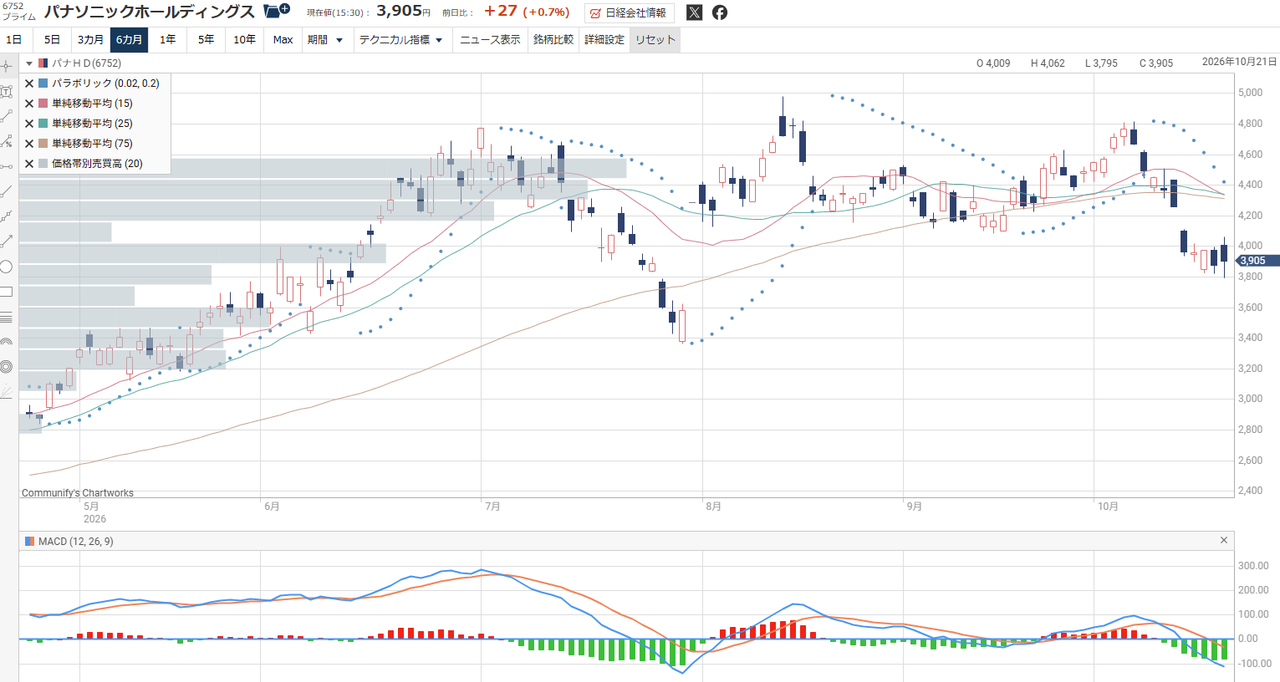Open 詳細設定 advanced settings

(604, 40)
